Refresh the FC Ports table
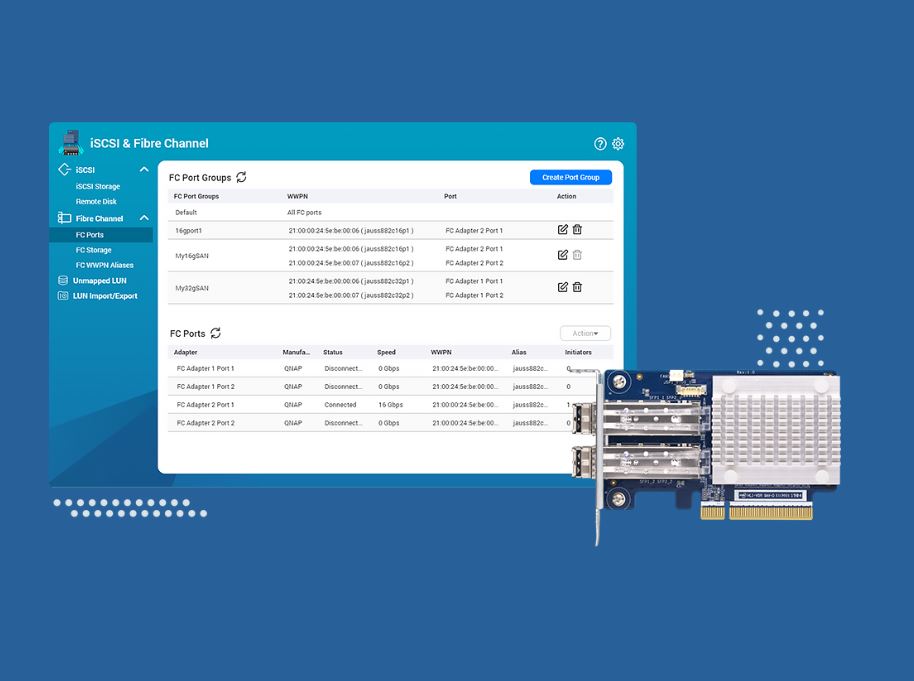 click(215, 333)
